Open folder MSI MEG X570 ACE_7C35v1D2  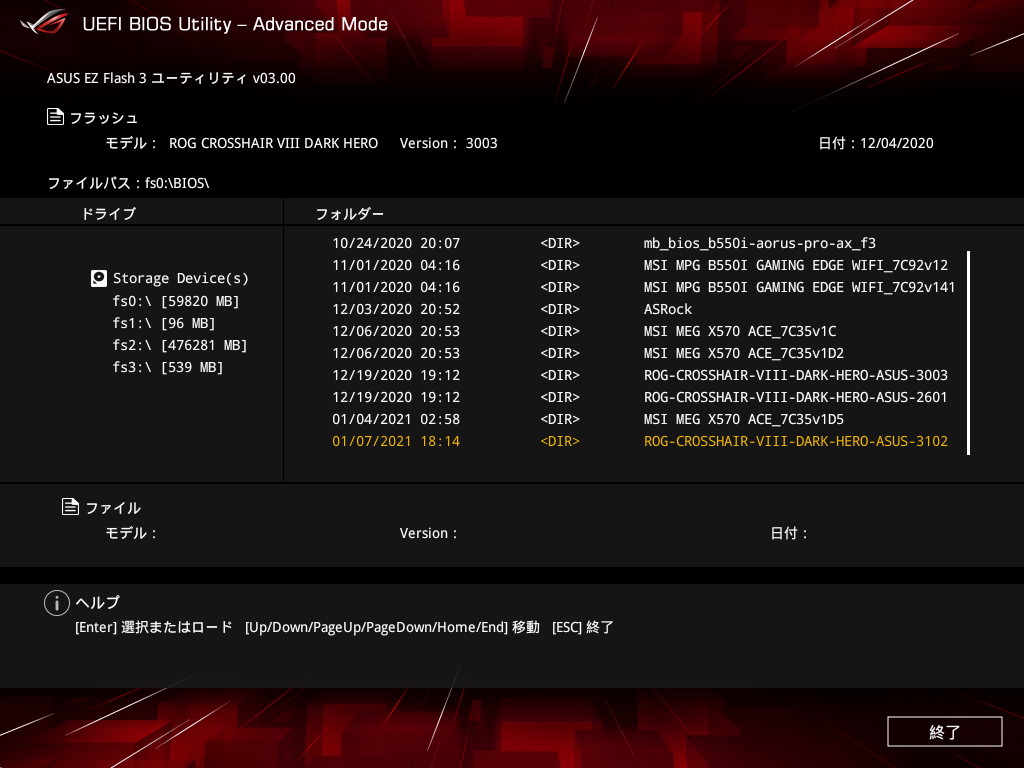(x=744, y=353)
